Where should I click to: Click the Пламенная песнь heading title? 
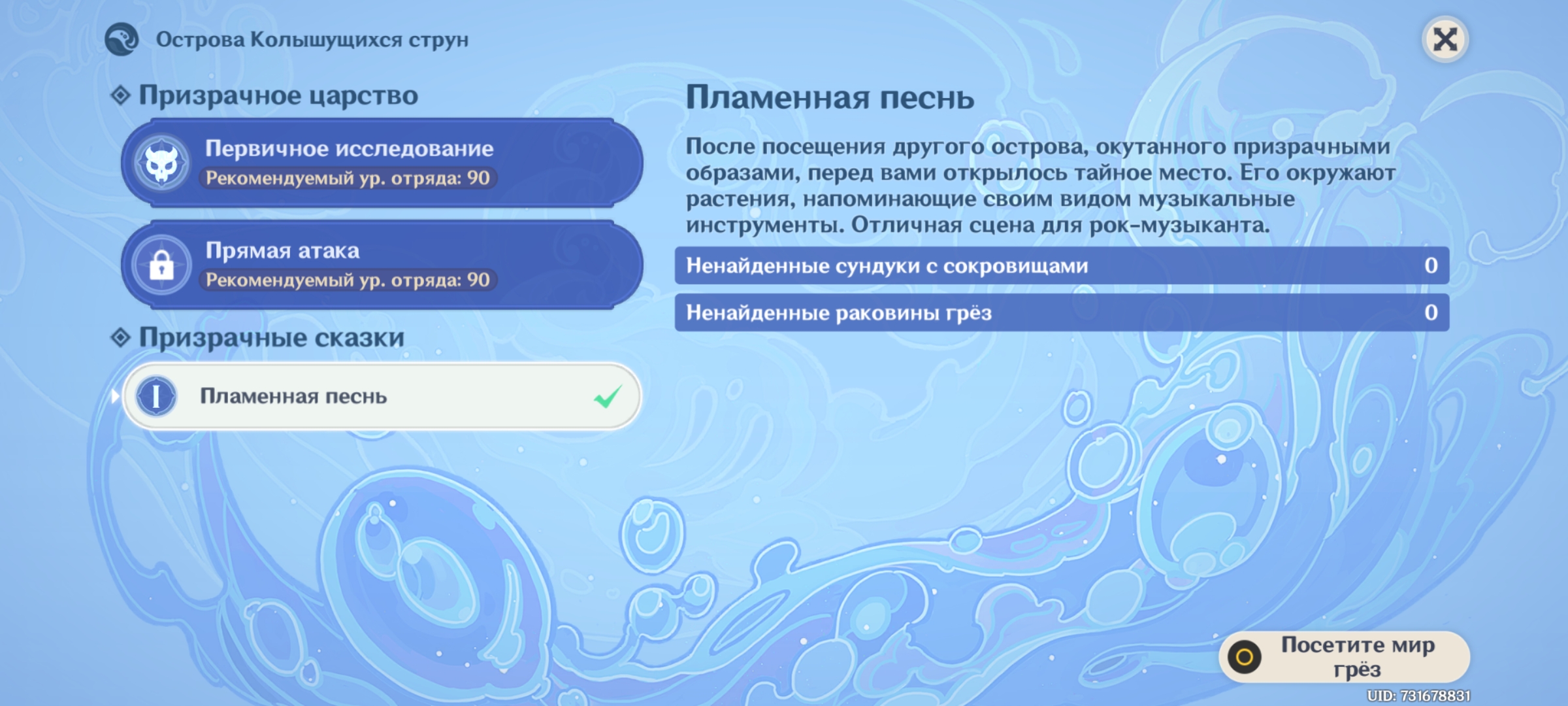click(830, 98)
